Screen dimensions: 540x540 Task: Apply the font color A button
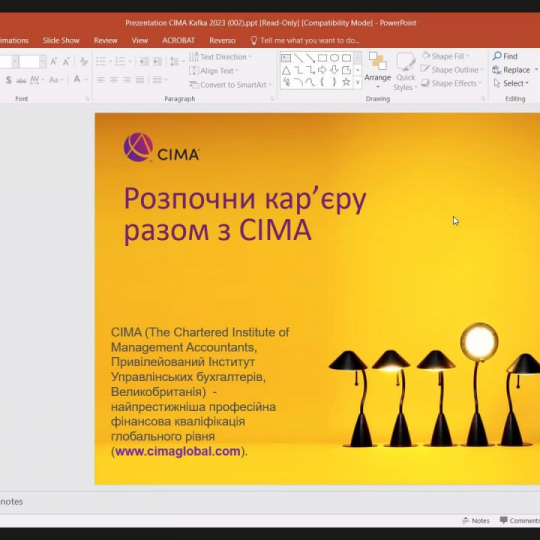click(x=77, y=80)
